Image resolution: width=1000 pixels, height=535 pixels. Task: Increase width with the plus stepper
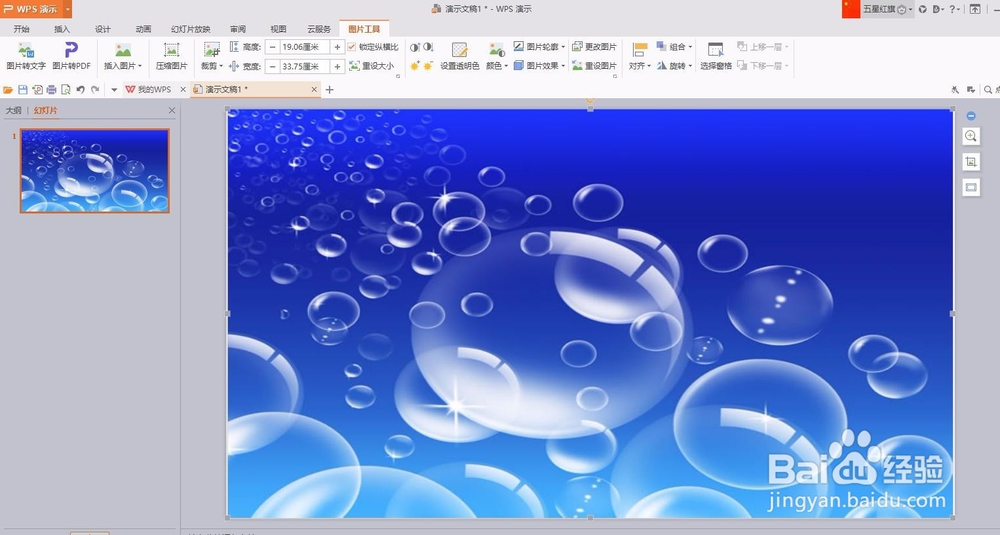click(337, 66)
